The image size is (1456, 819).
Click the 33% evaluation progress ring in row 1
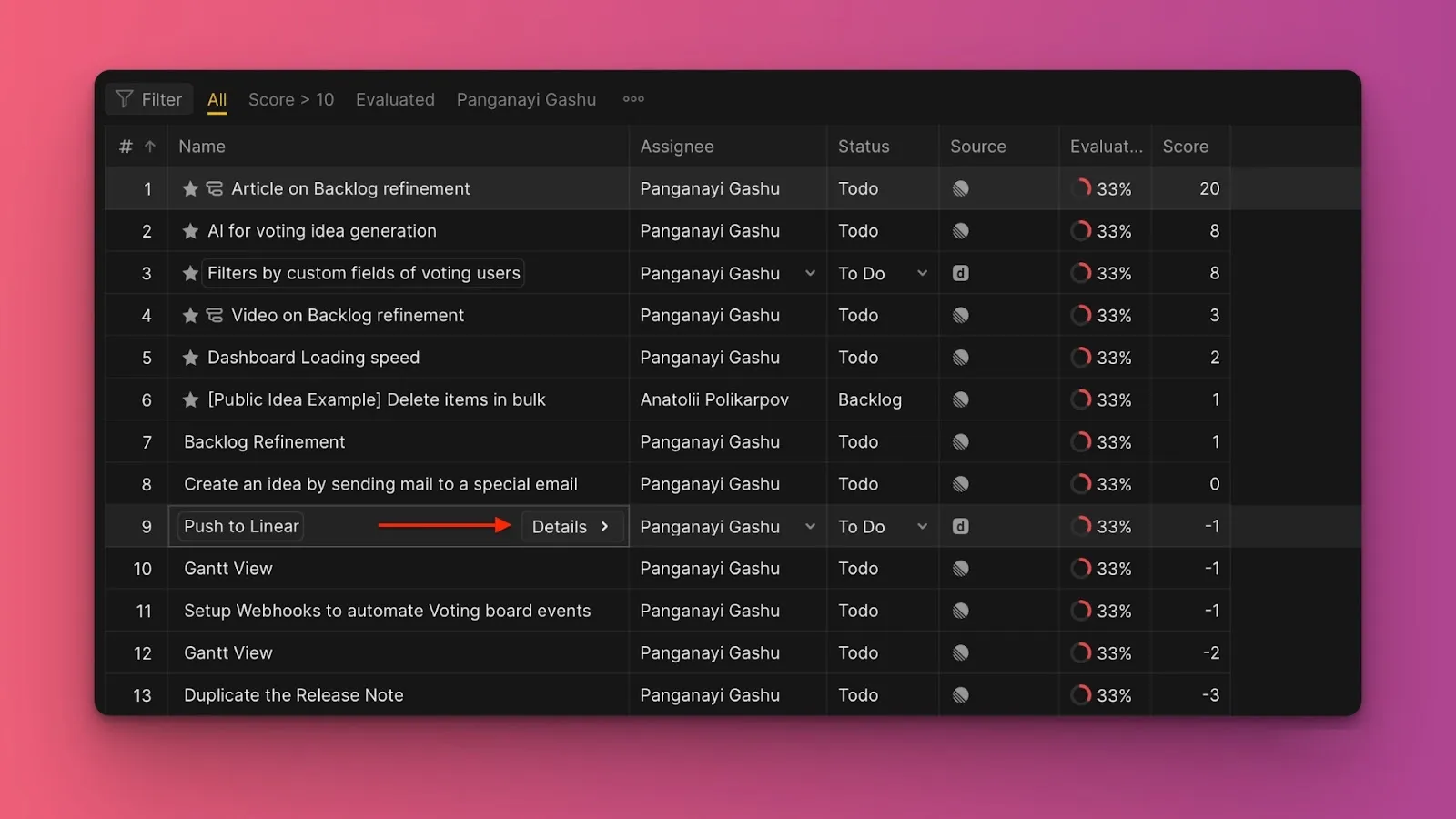[x=1081, y=189]
